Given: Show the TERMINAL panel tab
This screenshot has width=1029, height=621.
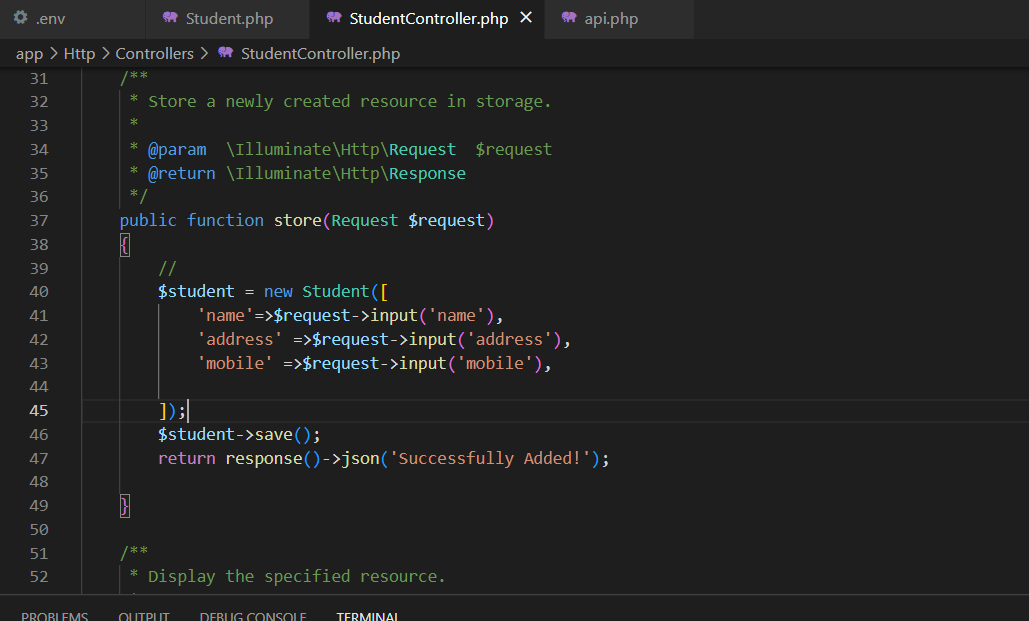Looking at the screenshot, I should click(367, 616).
